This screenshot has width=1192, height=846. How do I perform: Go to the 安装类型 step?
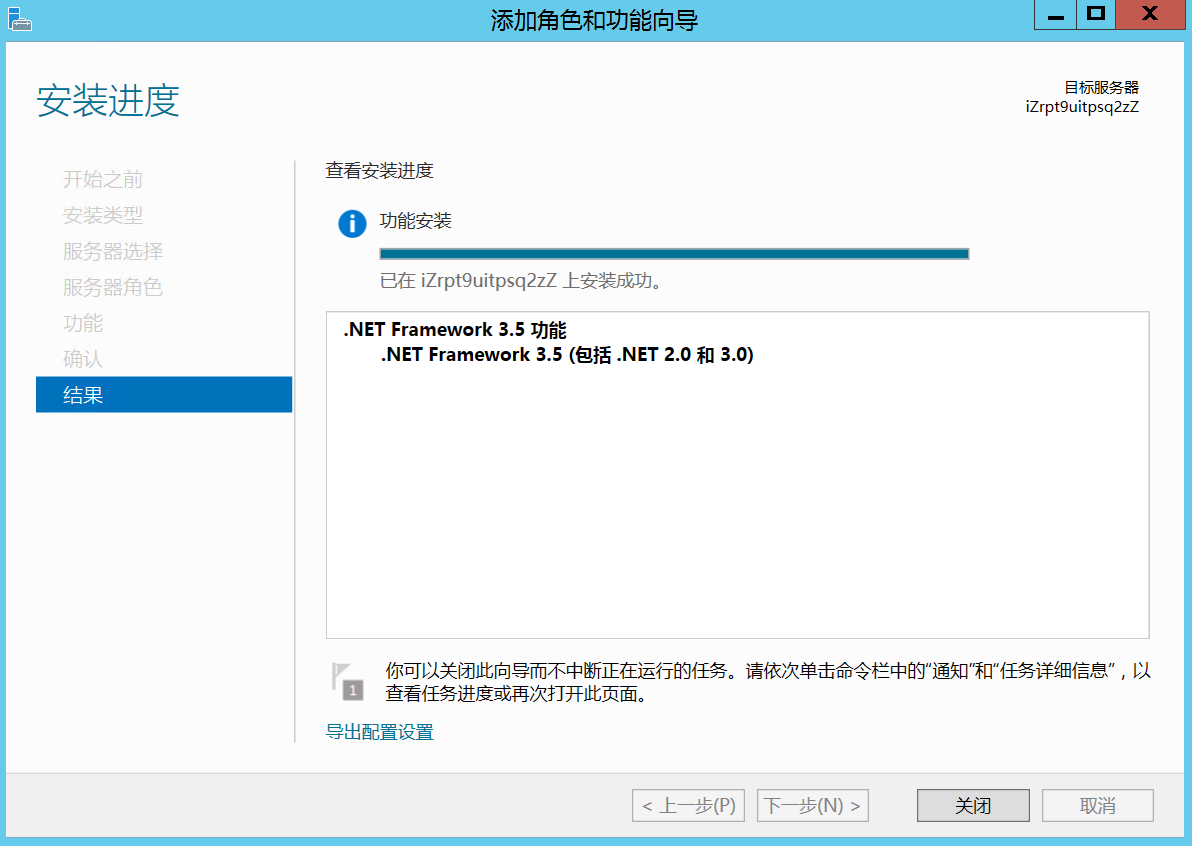pos(103,216)
